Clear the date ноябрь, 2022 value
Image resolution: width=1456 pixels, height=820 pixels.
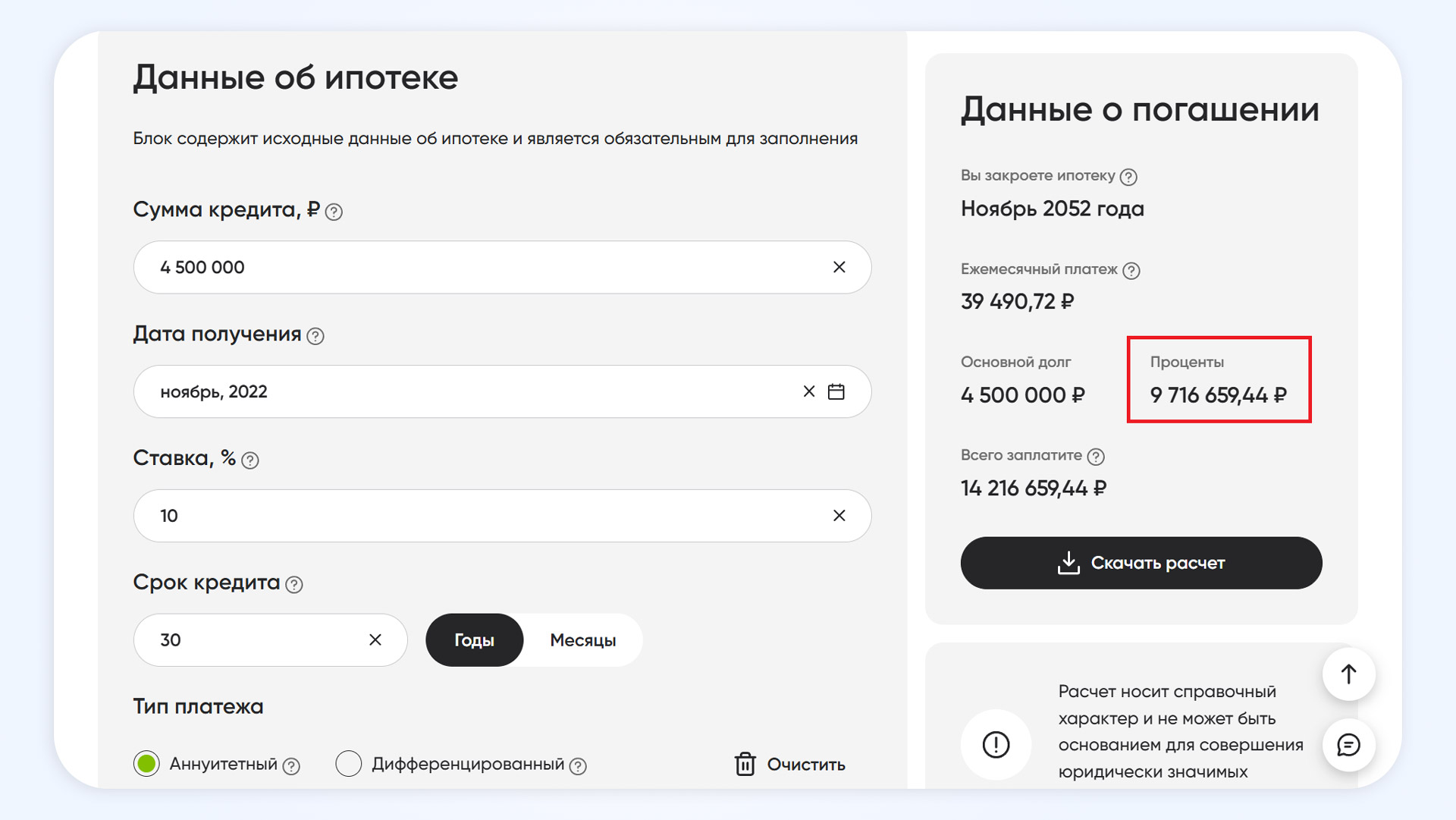(x=808, y=391)
